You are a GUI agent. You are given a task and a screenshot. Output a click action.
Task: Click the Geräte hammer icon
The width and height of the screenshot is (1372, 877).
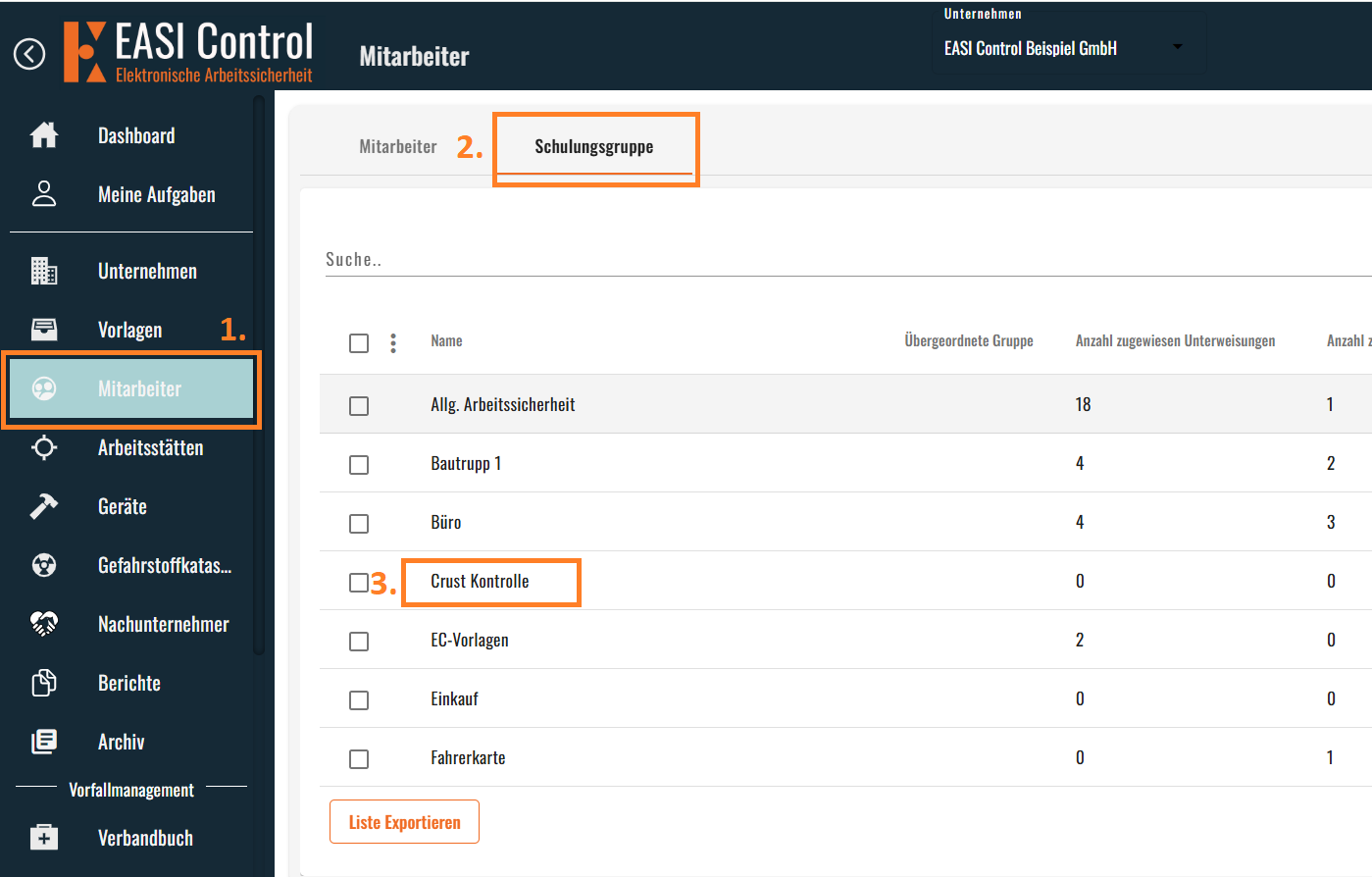[44, 506]
